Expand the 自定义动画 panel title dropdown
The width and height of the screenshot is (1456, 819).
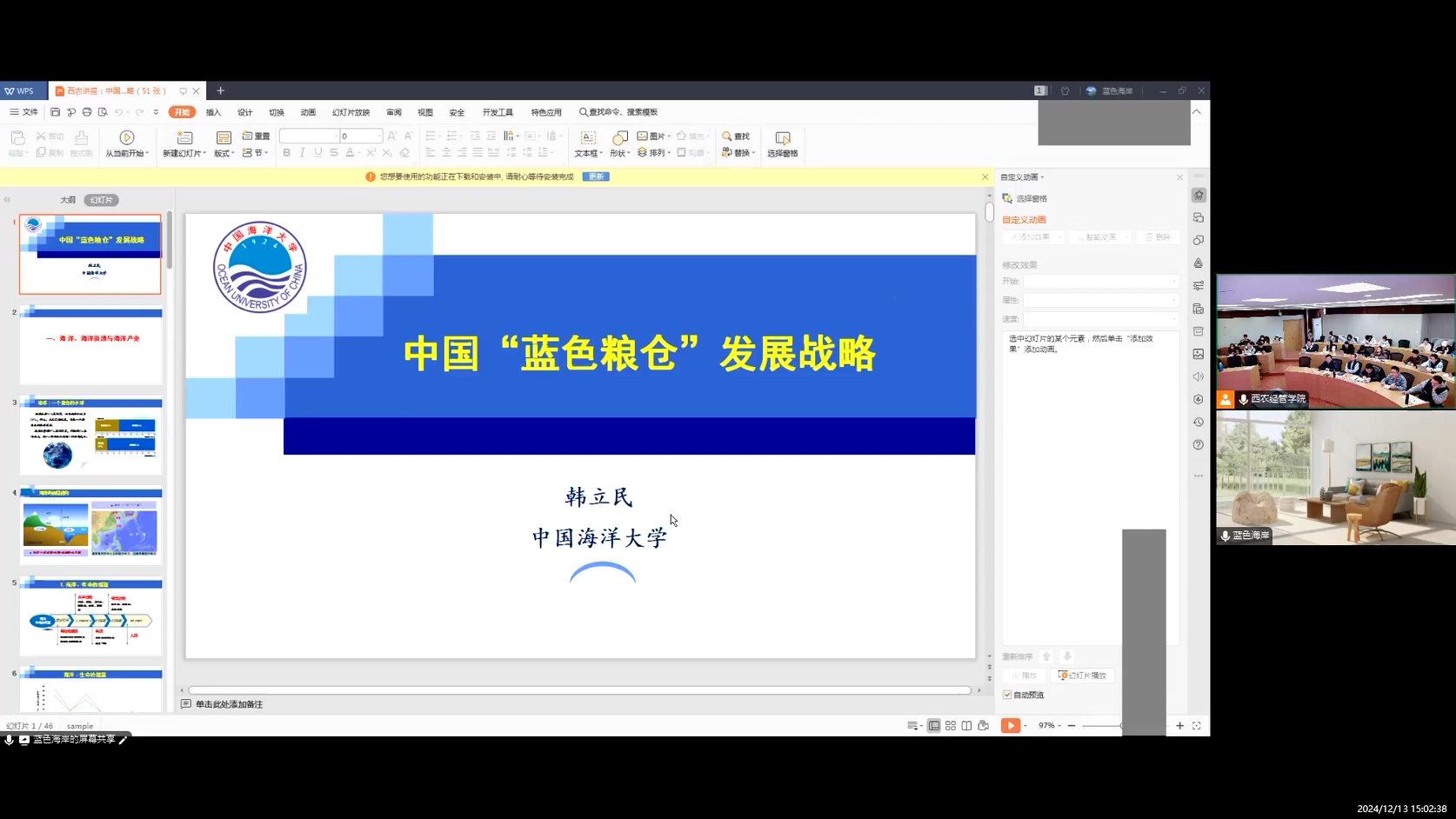pyautogui.click(x=1023, y=177)
